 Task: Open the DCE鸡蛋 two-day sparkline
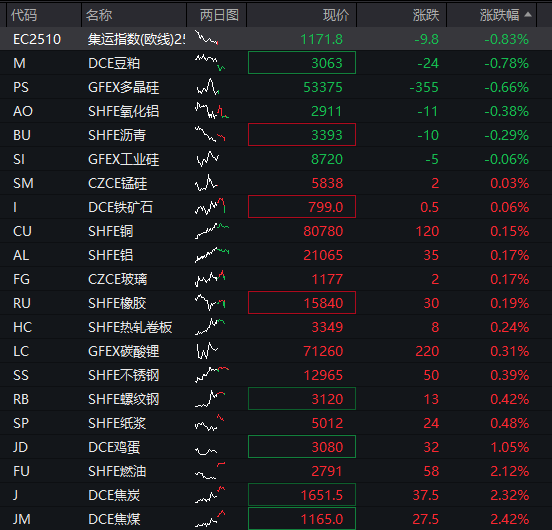tap(206, 451)
